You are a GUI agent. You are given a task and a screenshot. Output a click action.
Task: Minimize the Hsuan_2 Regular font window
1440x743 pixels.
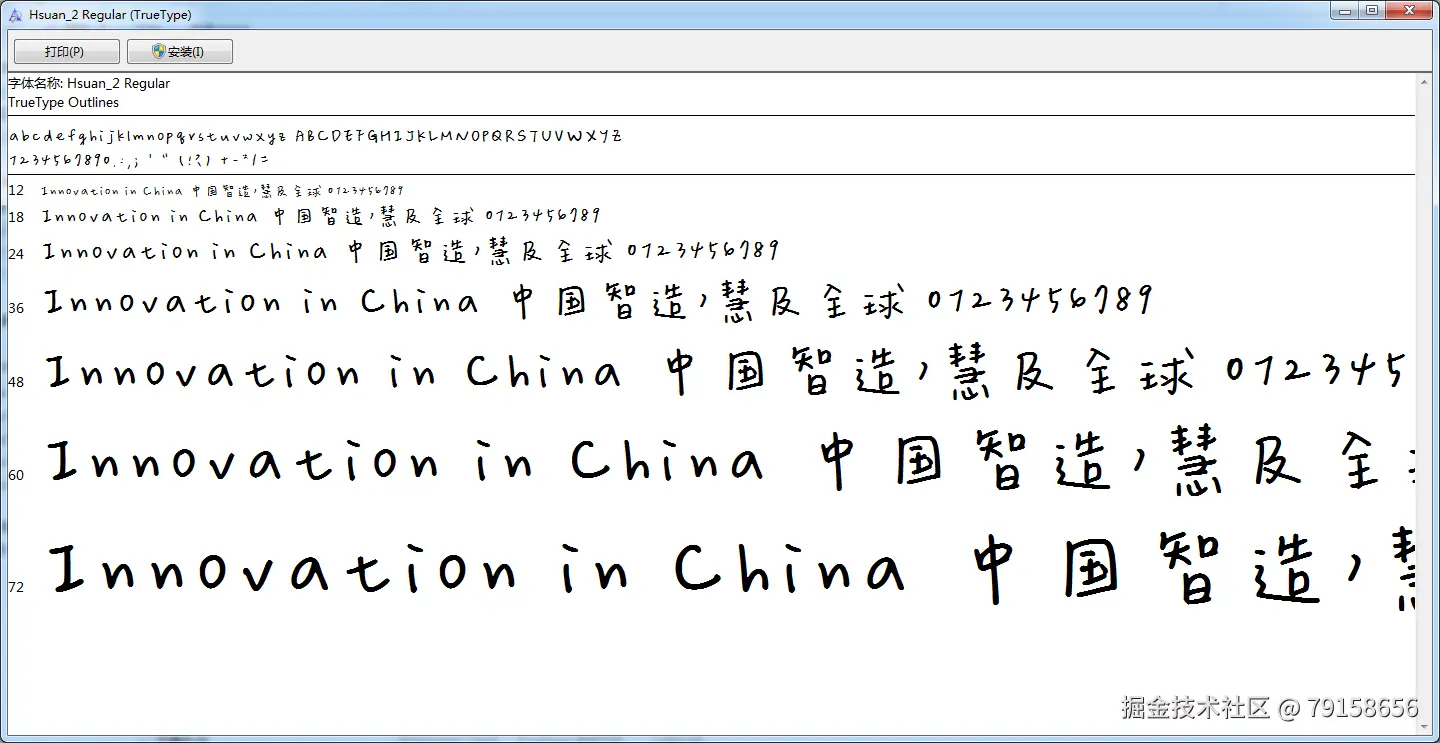(x=1345, y=11)
